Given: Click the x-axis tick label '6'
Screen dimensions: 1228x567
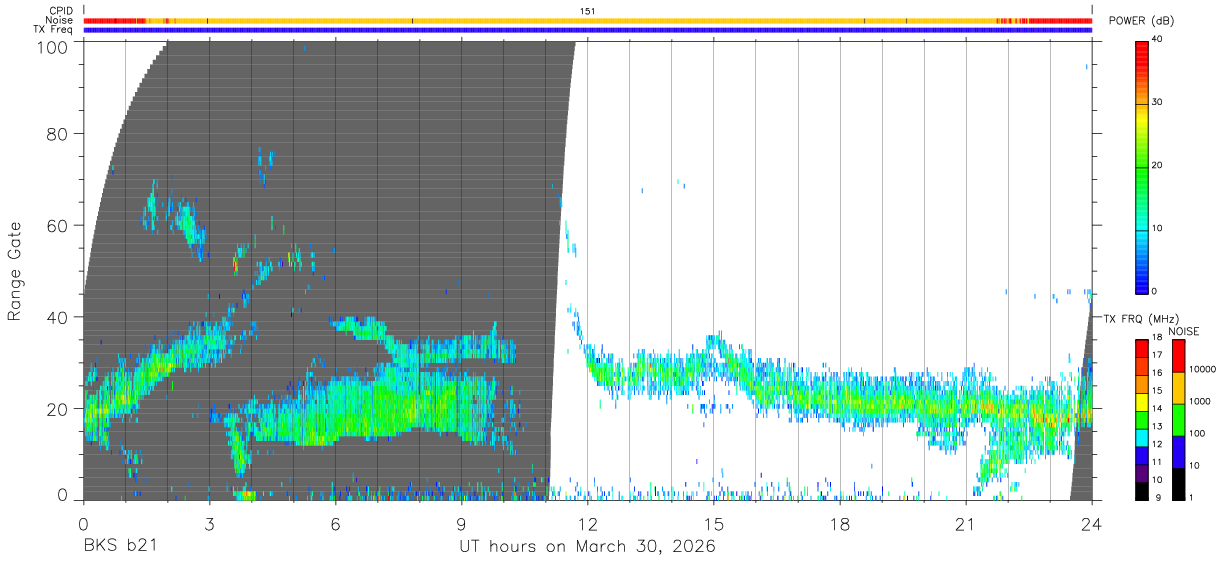Looking at the screenshot, I should 335,524.
